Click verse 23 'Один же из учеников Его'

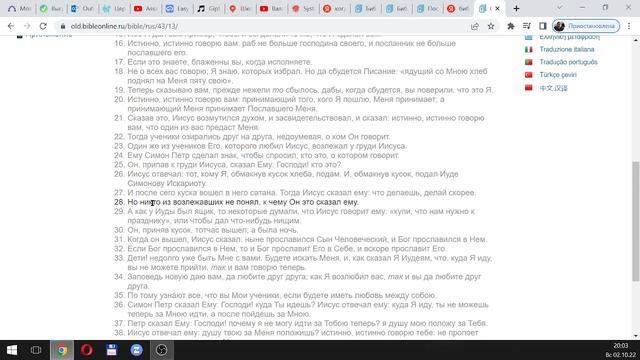pyautogui.click(x=267, y=146)
